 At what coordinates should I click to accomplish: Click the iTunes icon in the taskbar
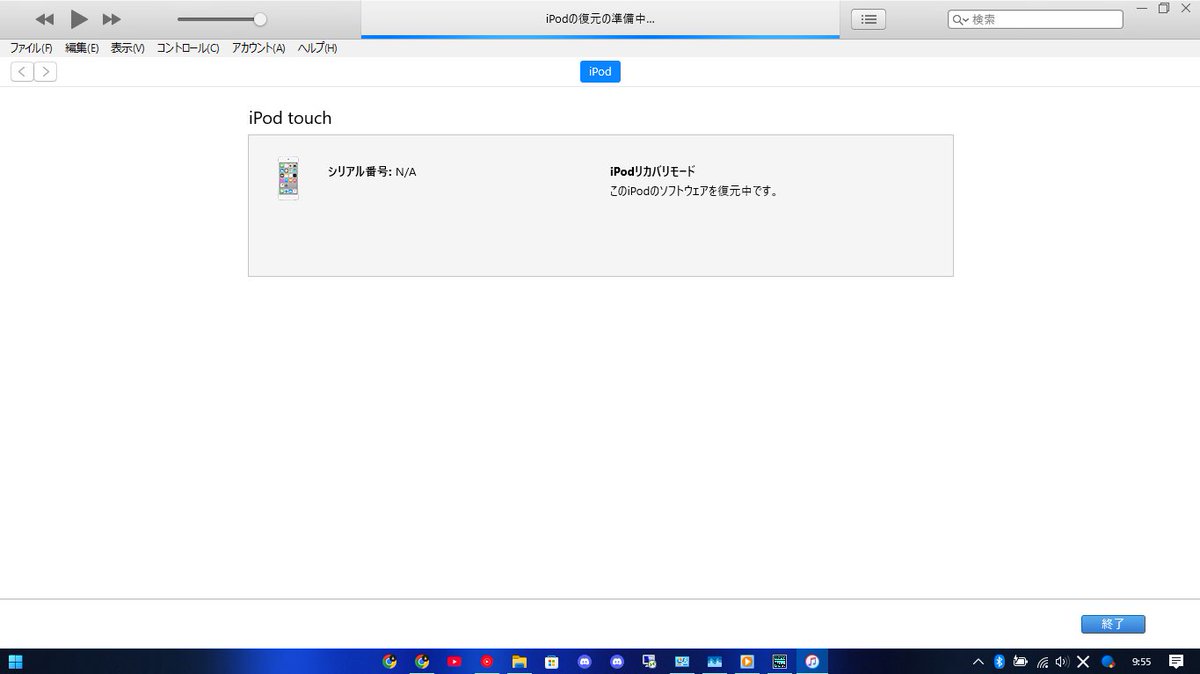[813, 661]
